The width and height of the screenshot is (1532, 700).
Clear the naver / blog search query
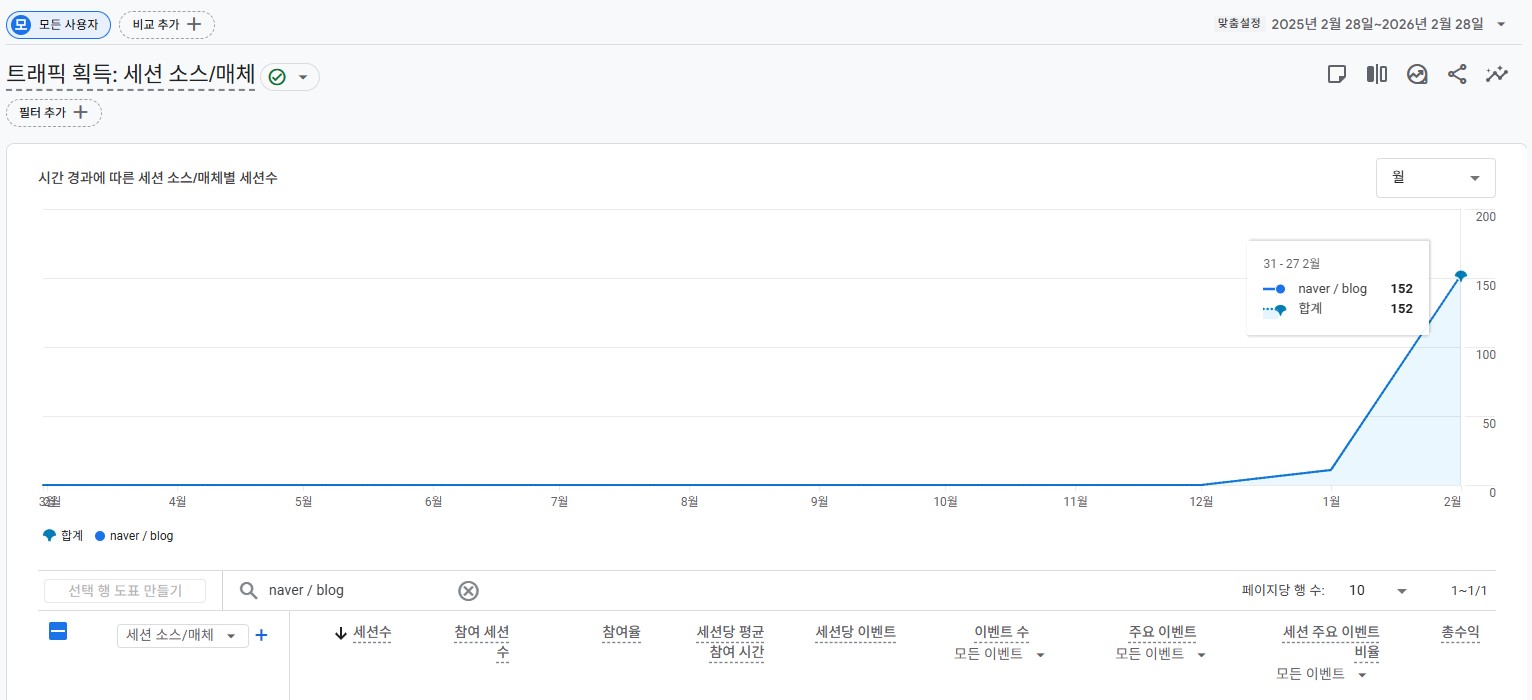[x=468, y=590]
